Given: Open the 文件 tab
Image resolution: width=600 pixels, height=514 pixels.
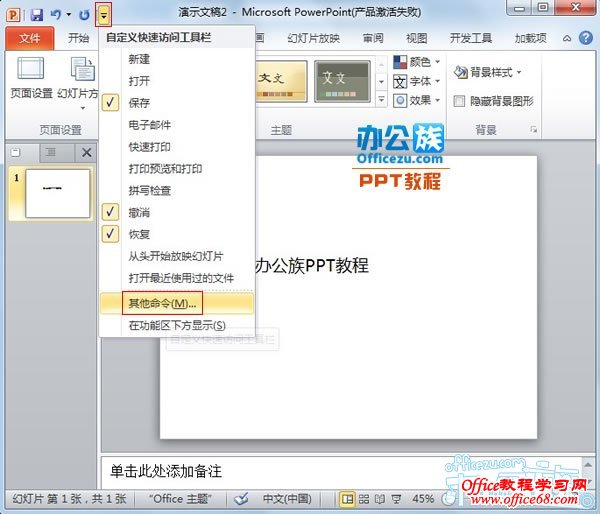Looking at the screenshot, I should [x=29, y=38].
